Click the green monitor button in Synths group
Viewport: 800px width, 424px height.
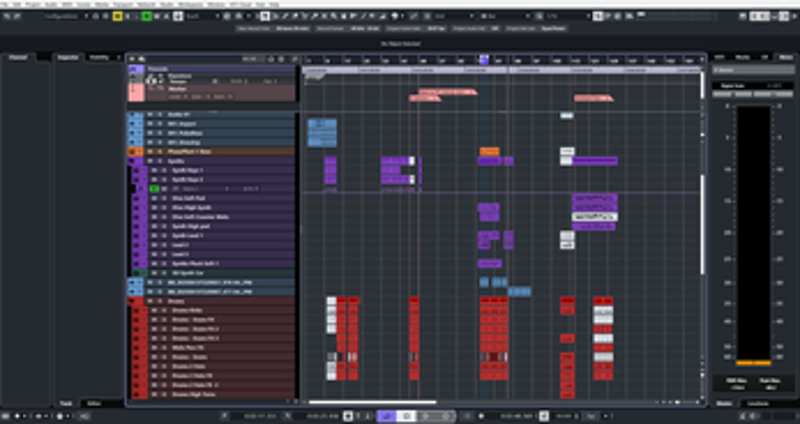[x=154, y=189]
